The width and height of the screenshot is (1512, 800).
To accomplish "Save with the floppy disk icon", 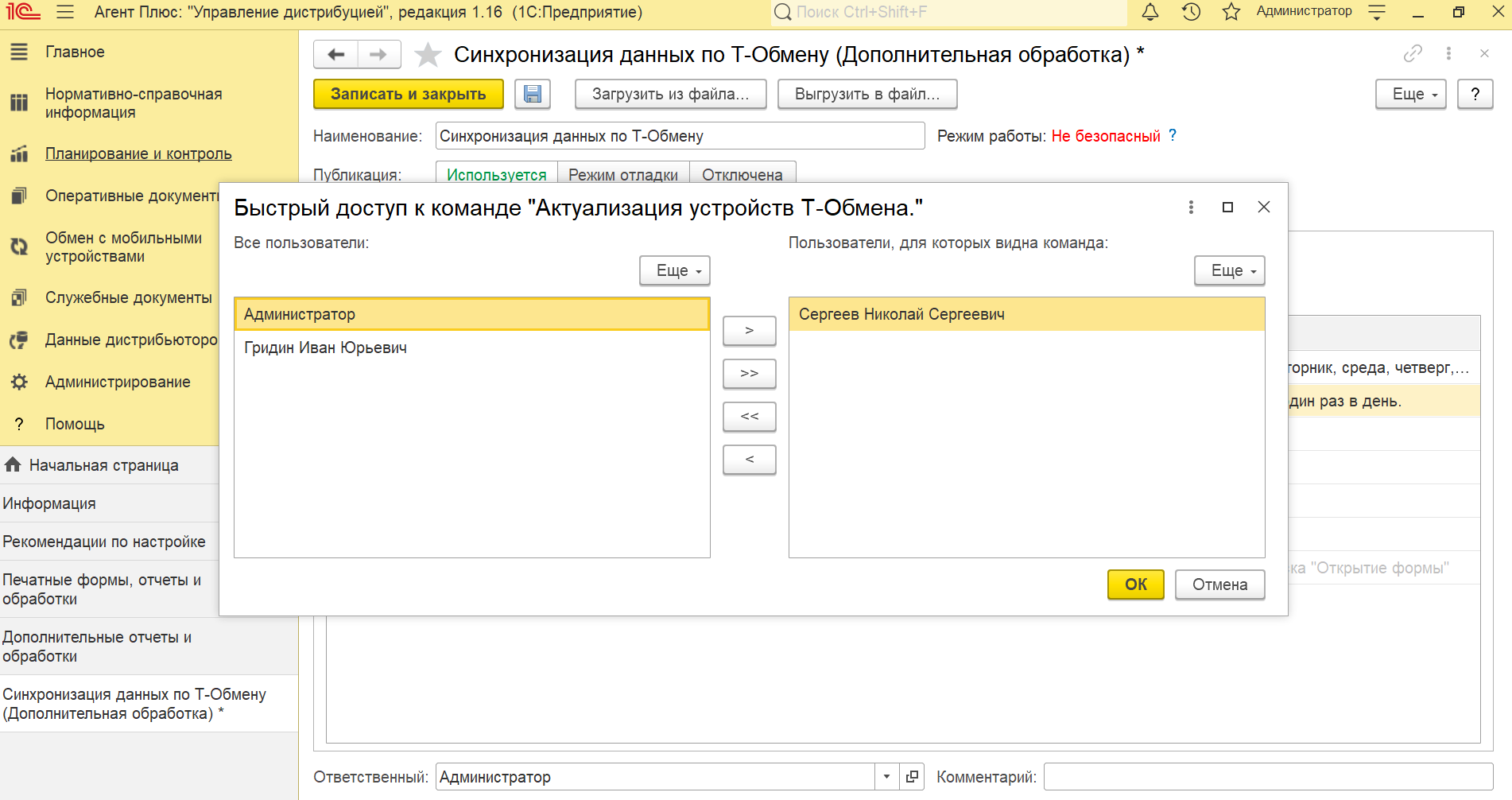I will [x=533, y=94].
